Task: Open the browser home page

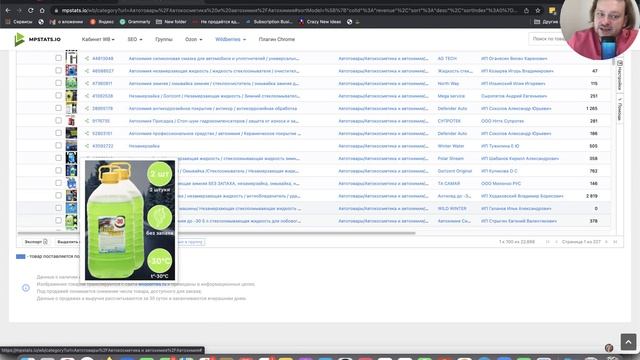Action: point(42,11)
